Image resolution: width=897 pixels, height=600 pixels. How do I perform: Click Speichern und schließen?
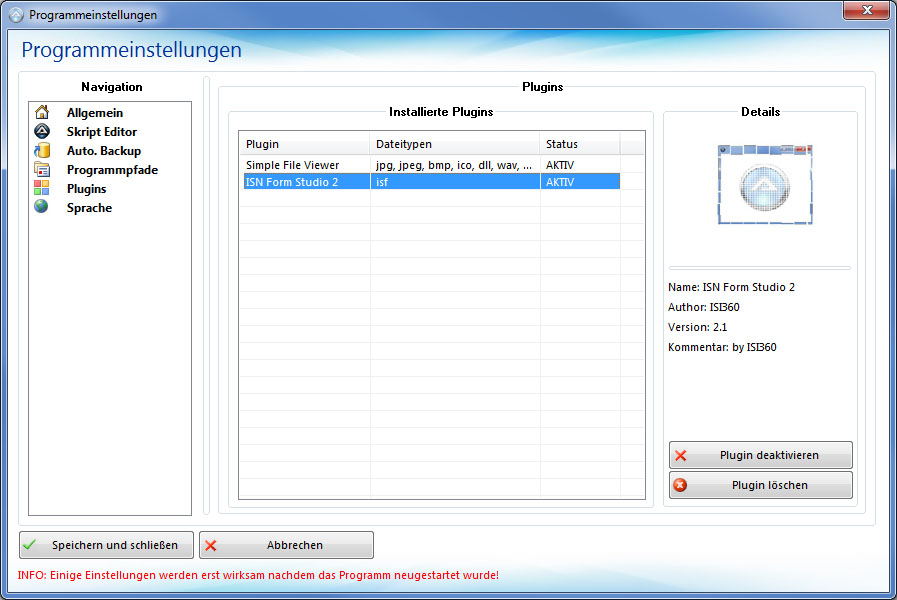tap(106, 545)
